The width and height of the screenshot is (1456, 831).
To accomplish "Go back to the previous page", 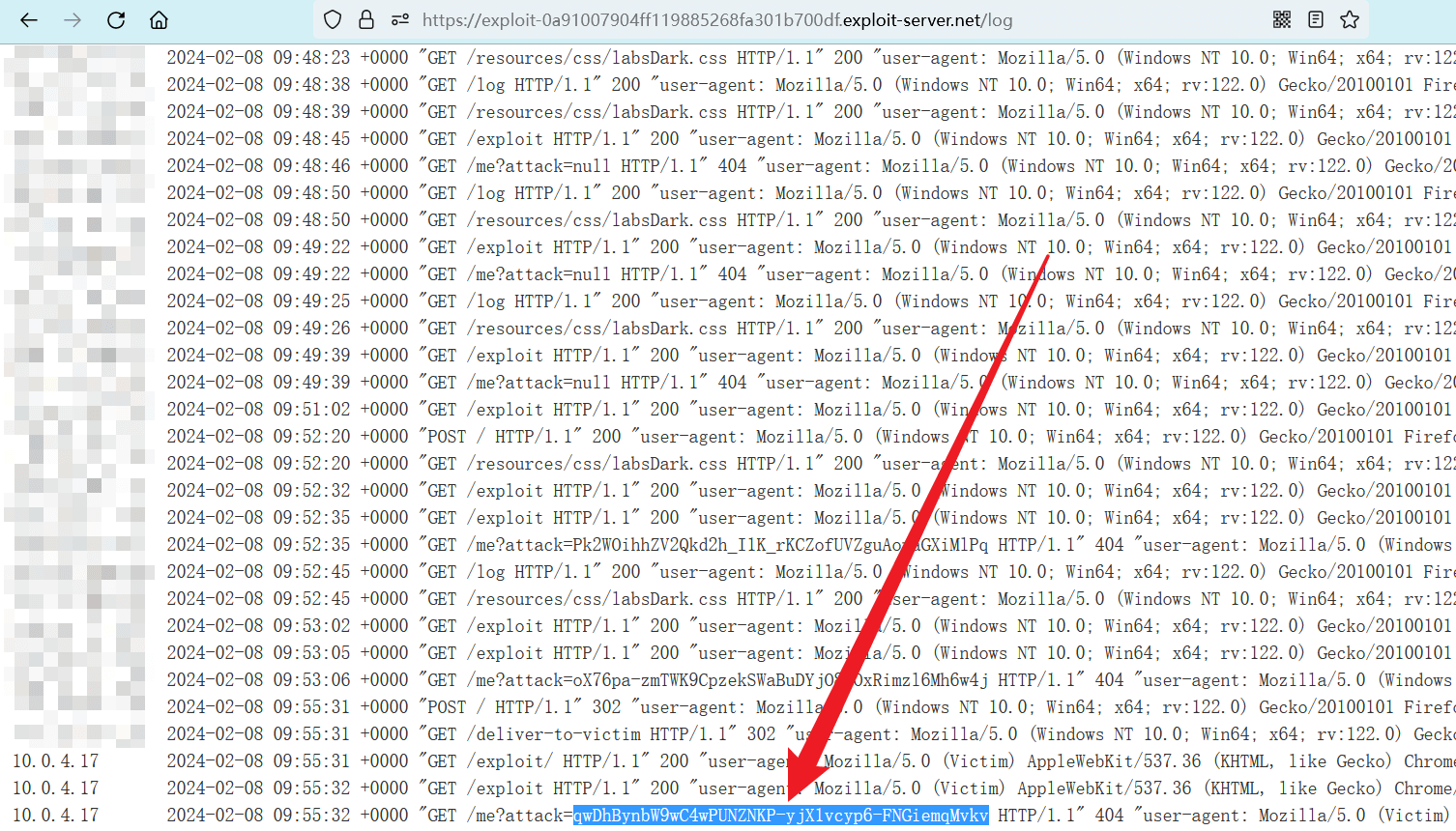I will tap(29, 20).
